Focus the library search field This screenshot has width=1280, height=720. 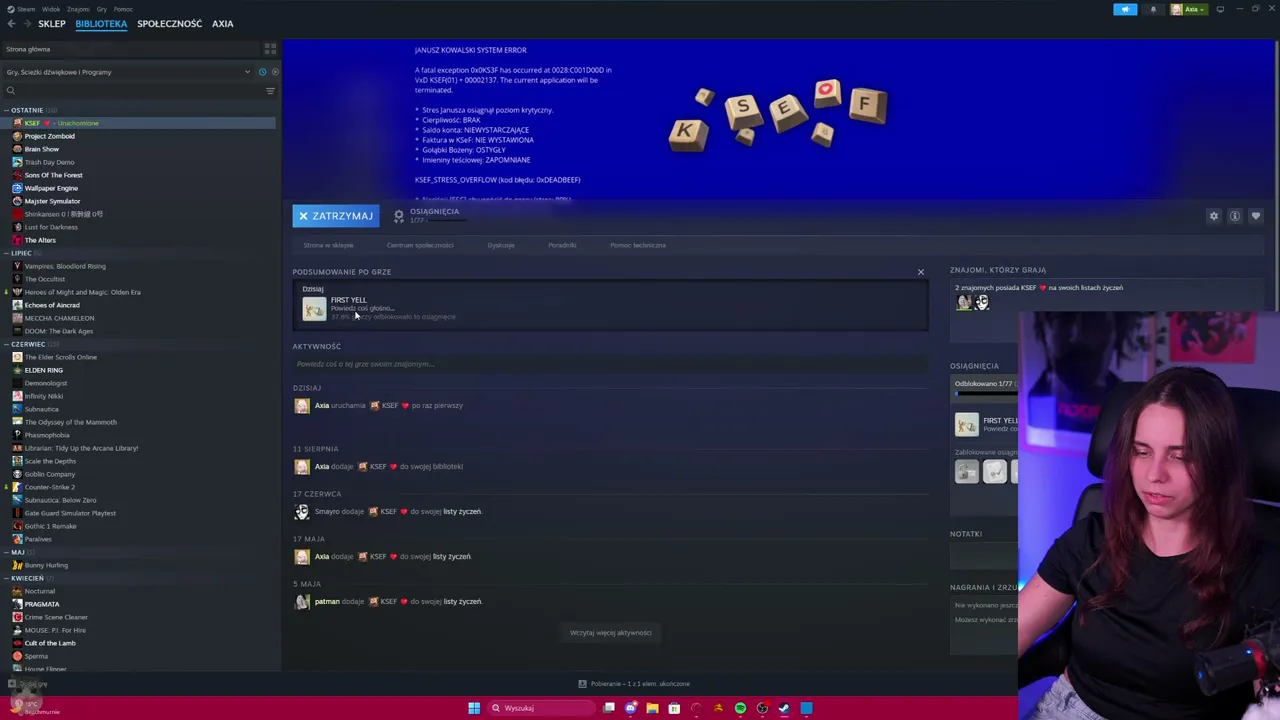(133, 91)
